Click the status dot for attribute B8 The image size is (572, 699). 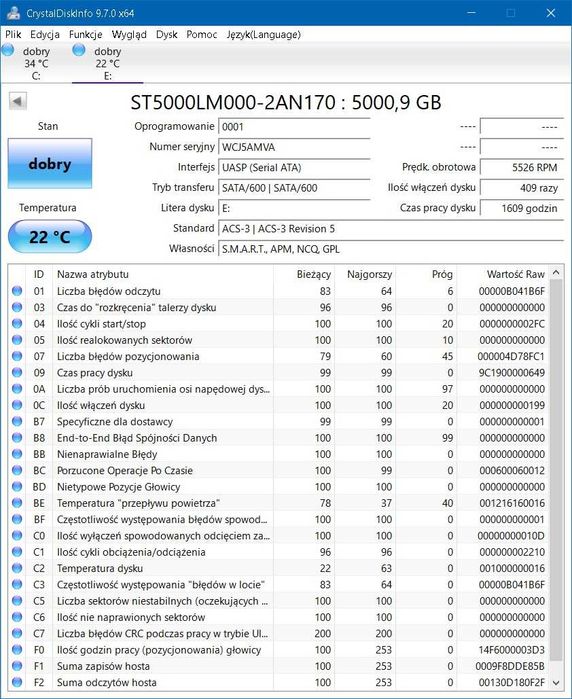click(x=17, y=437)
